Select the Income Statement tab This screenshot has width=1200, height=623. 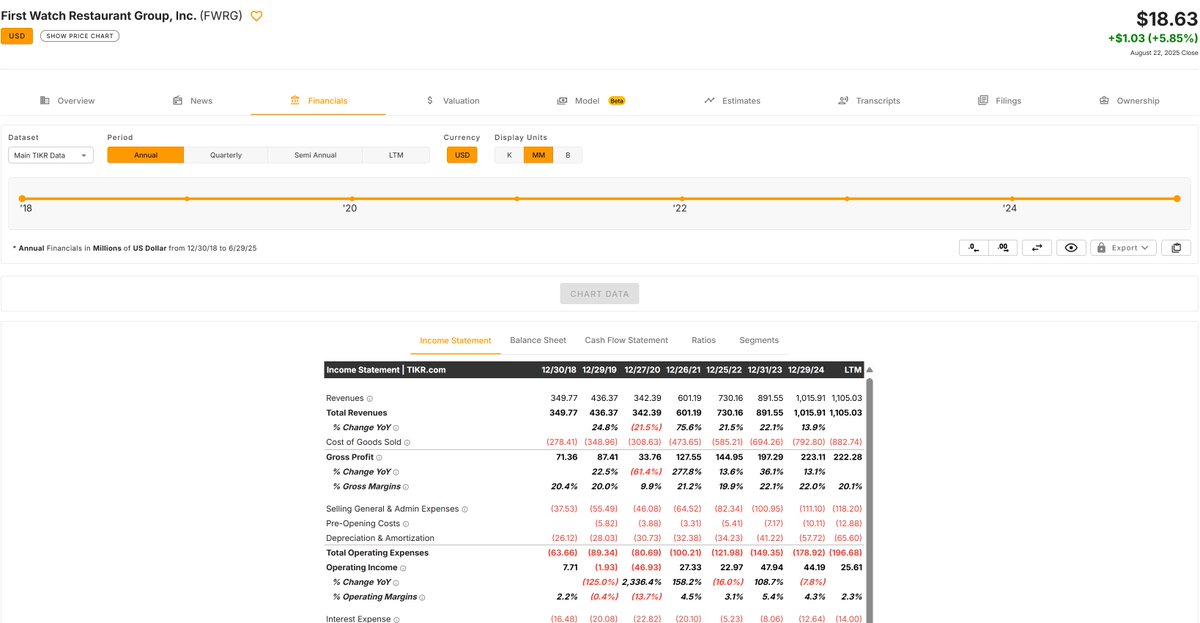[x=455, y=340]
